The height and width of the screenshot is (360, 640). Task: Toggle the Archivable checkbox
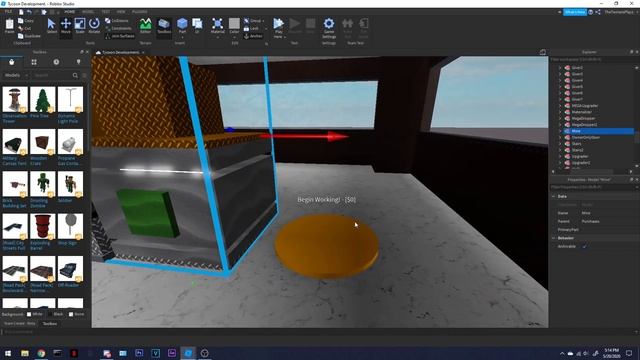[584, 247]
